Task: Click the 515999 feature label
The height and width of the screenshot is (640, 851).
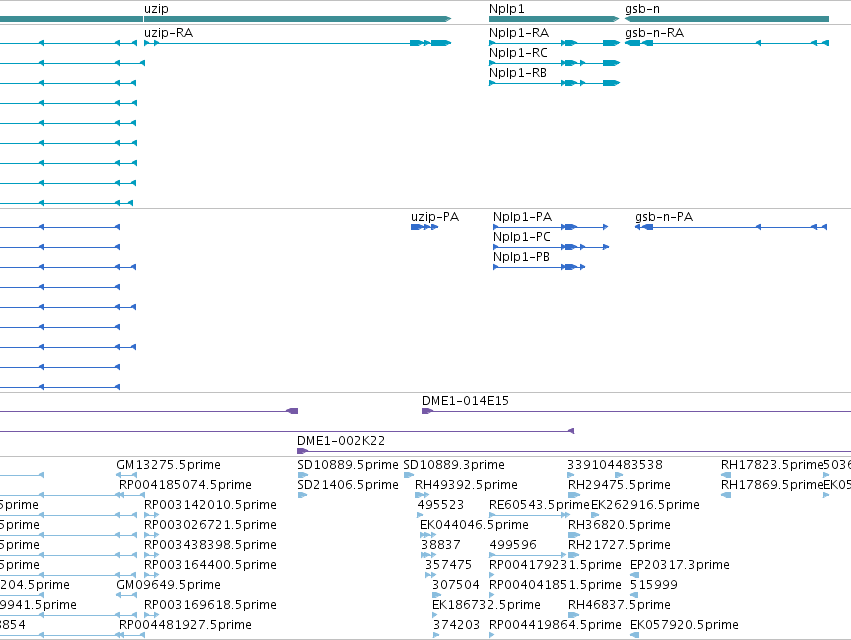Action: coord(653,585)
